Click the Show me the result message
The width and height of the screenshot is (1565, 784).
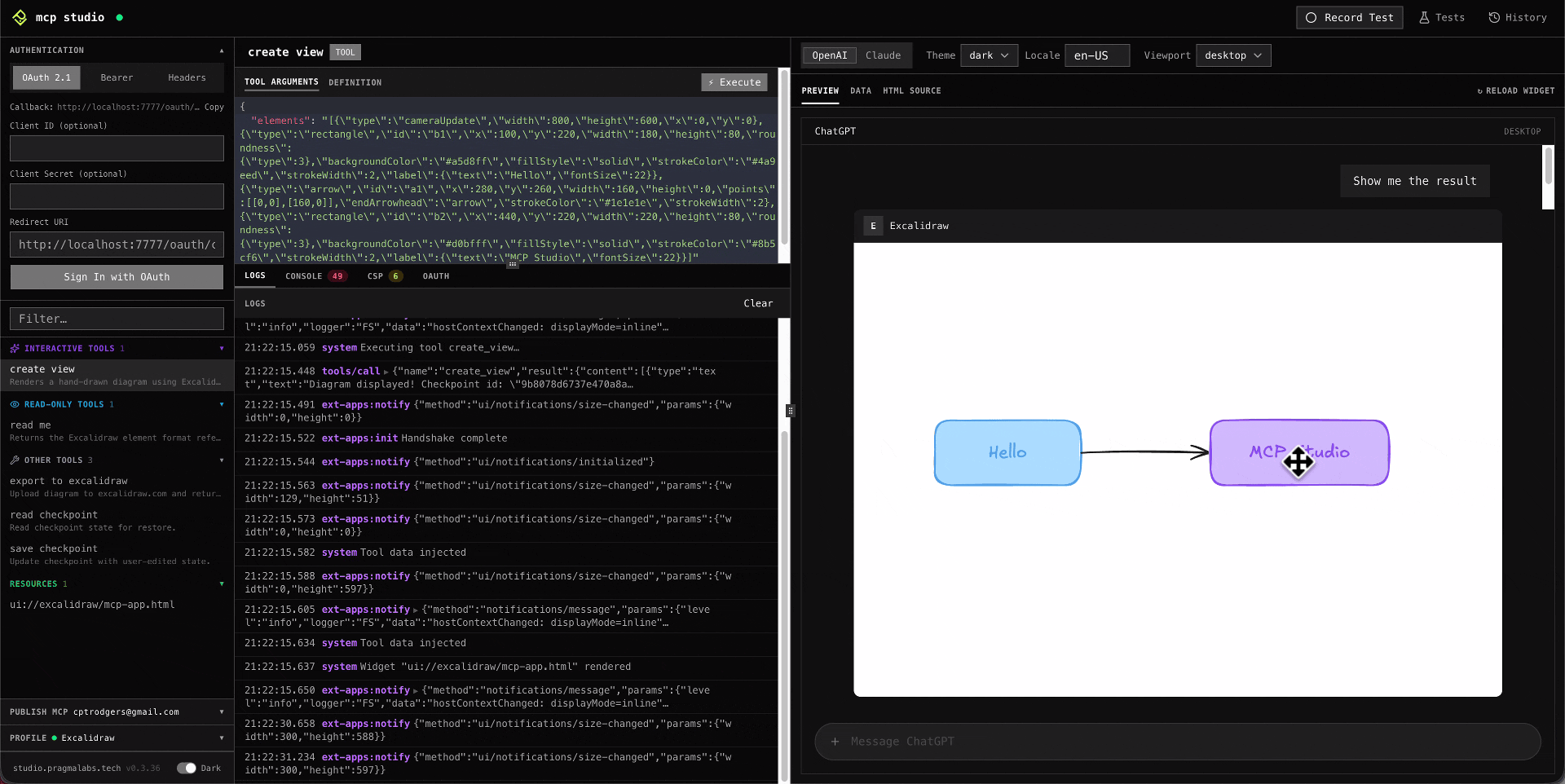click(1415, 181)
